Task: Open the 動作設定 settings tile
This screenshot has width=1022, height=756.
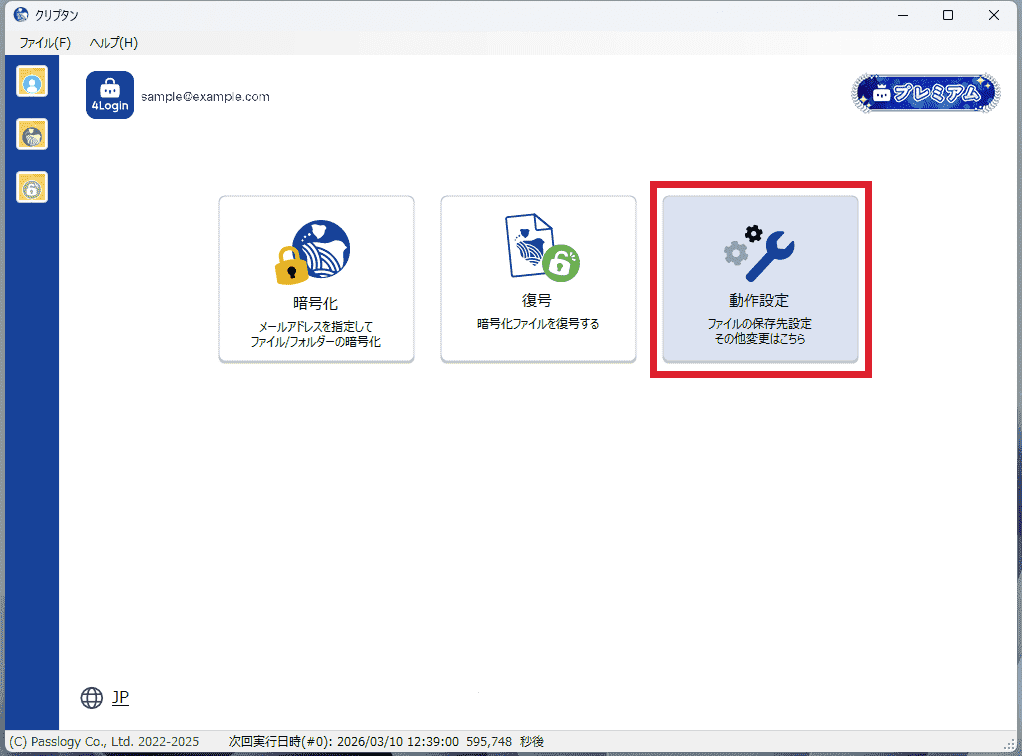Action: (760, 278)
